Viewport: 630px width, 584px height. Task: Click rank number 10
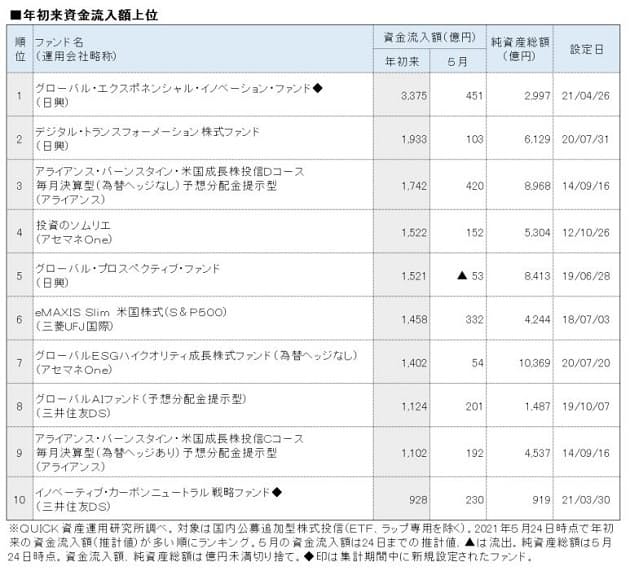coord(19,500)
